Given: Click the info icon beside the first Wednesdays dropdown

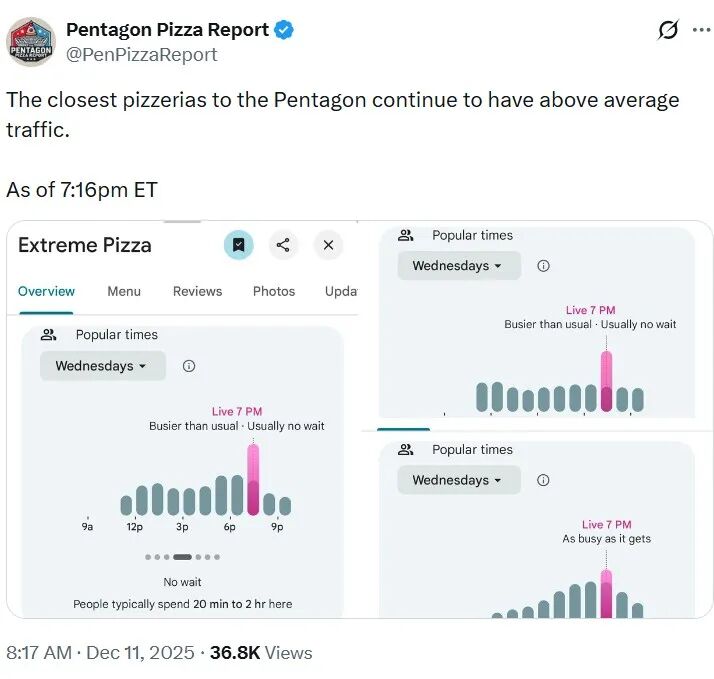Looking at the screenshot, I should (189, 366).
